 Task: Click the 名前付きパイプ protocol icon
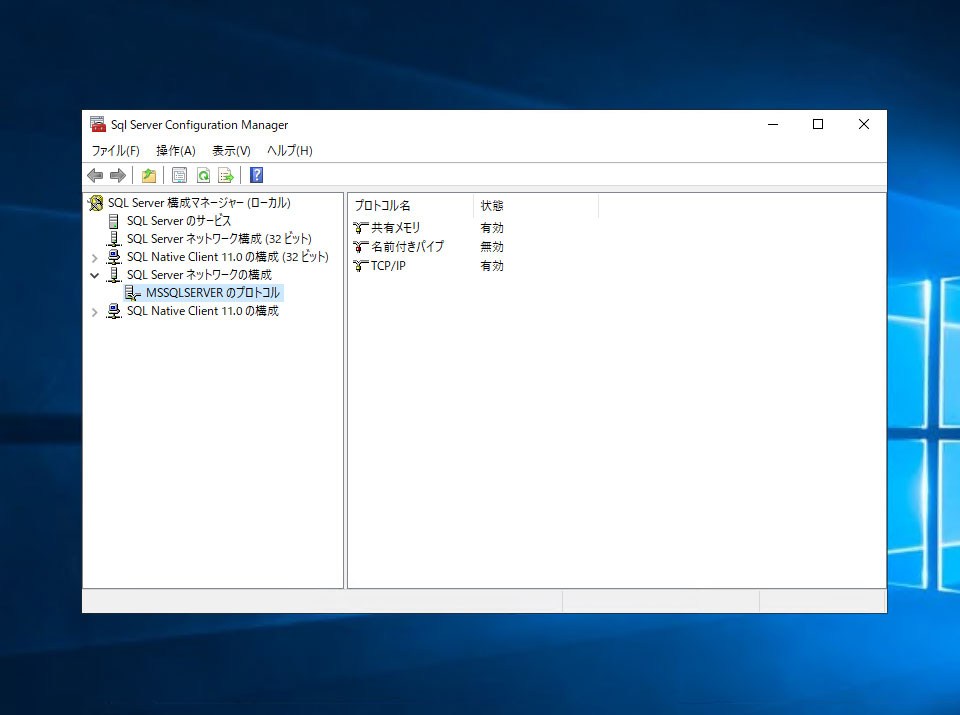[361, 247]
